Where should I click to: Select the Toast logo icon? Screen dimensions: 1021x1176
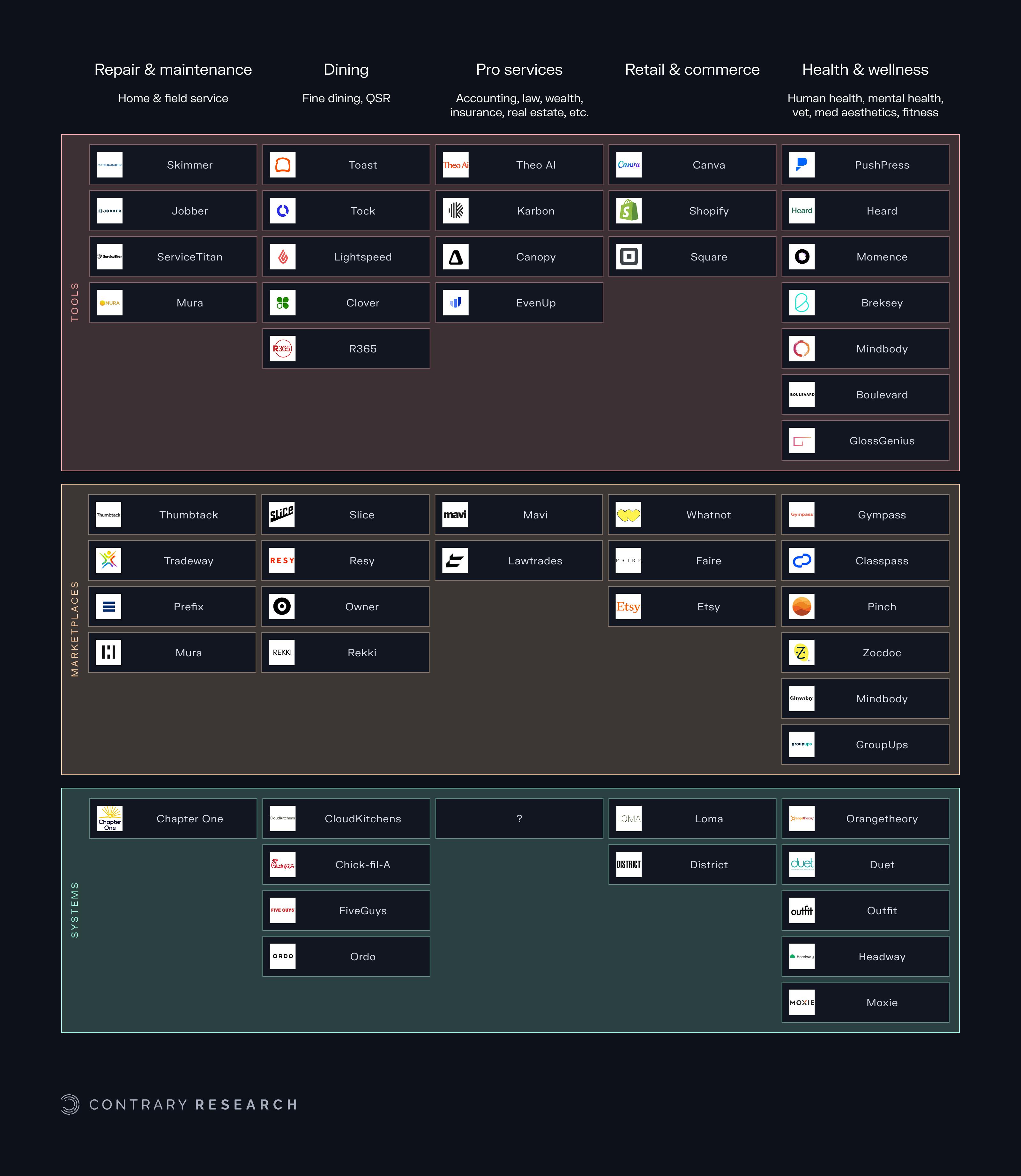pos(283,165)
